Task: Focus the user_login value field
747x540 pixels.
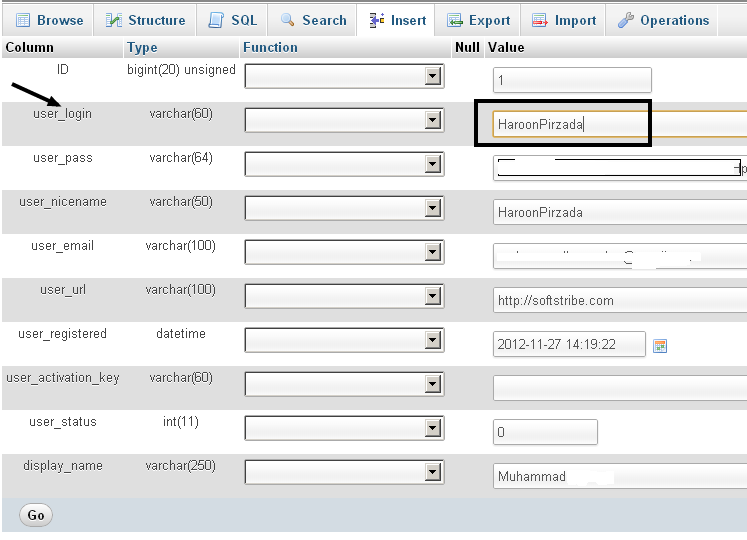Action: click(x=620, y=124)
